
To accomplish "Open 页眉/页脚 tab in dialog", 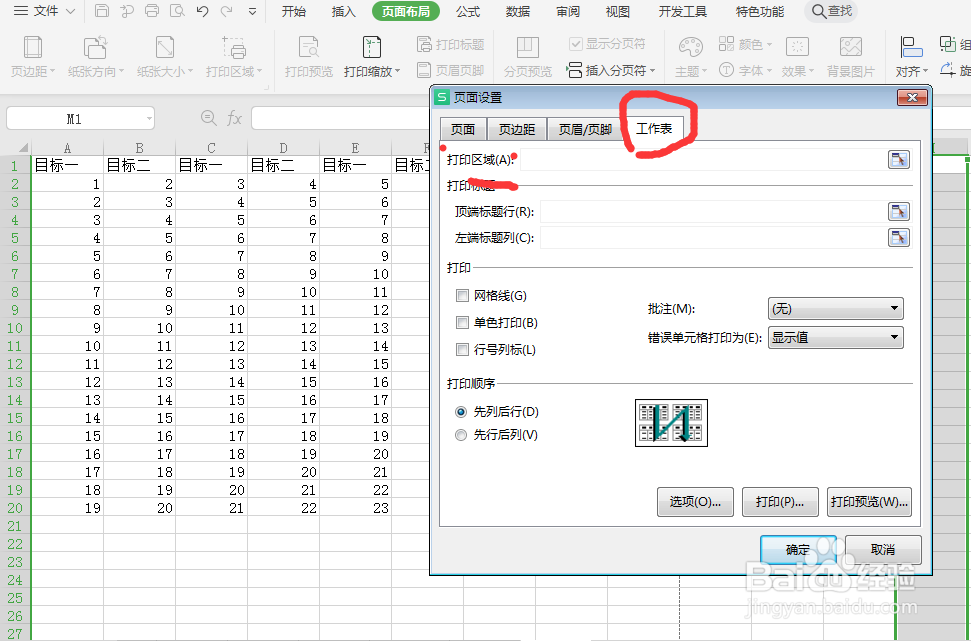I will point(585,129).
